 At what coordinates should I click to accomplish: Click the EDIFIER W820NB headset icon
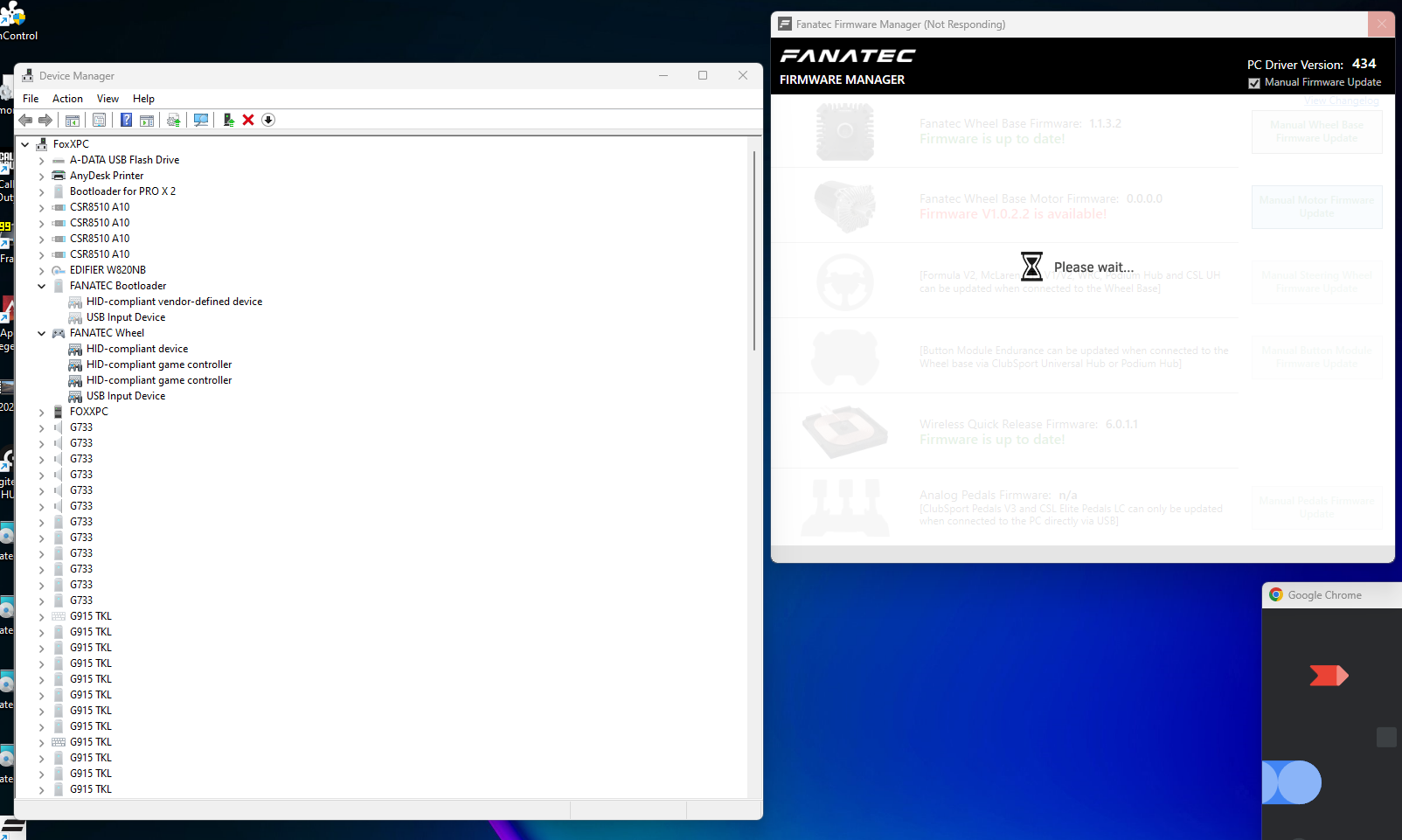point(59,270)
